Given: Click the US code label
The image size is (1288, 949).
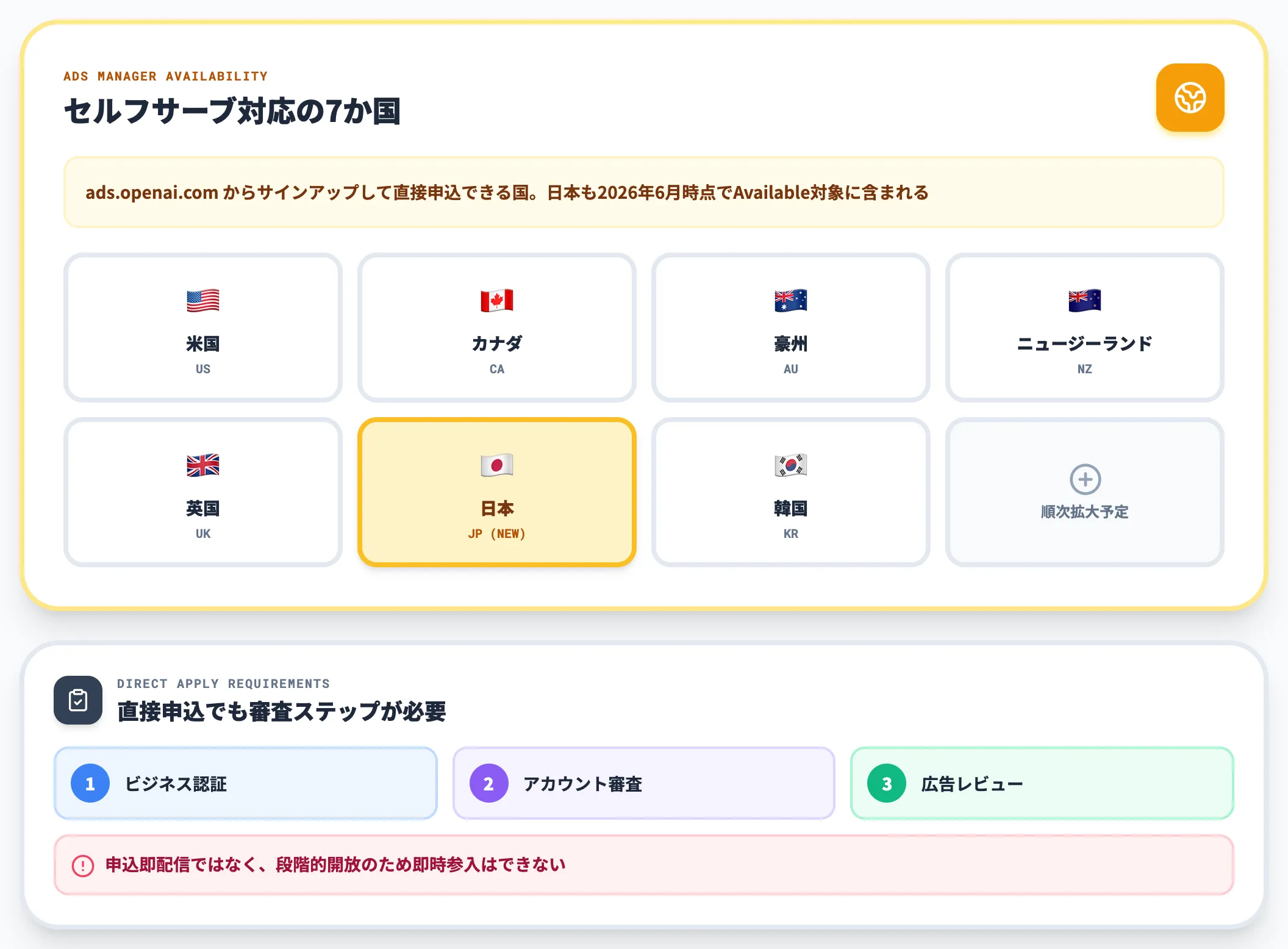Looking at the screenshot, I should tap(203, 369).
